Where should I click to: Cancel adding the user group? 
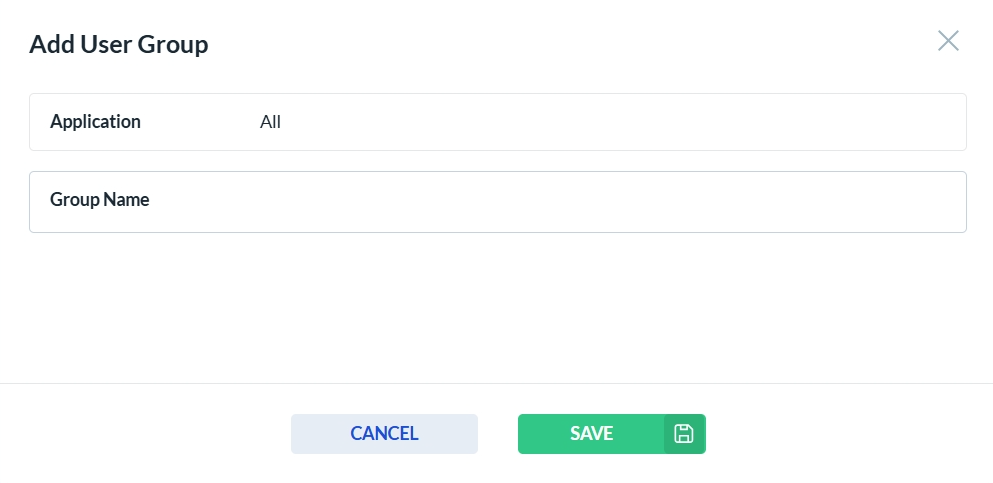point(384,434)
